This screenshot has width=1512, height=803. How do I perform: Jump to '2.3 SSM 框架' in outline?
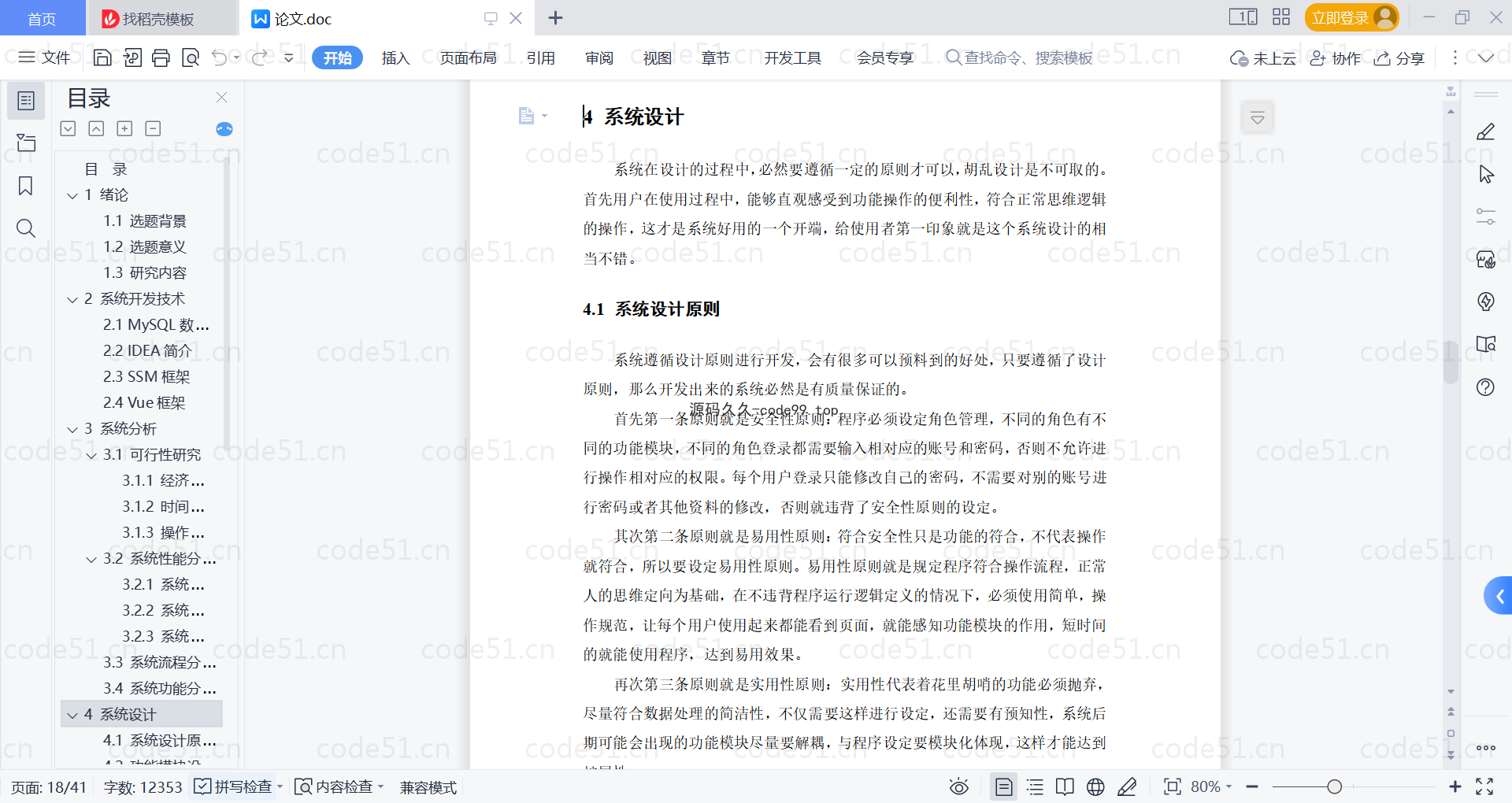[x=146, y=377]
